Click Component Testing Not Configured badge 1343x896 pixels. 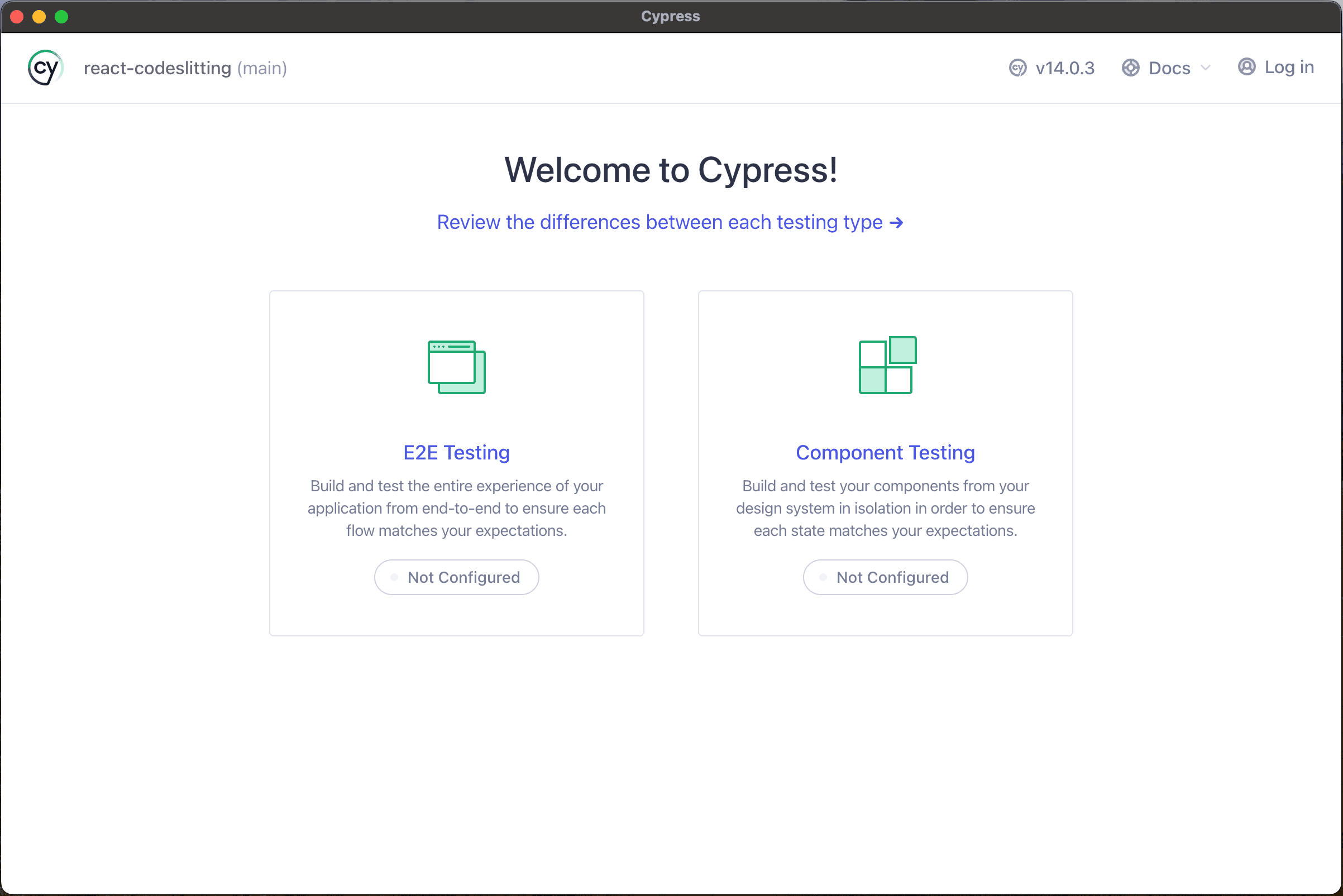click(x=885, y=577)
